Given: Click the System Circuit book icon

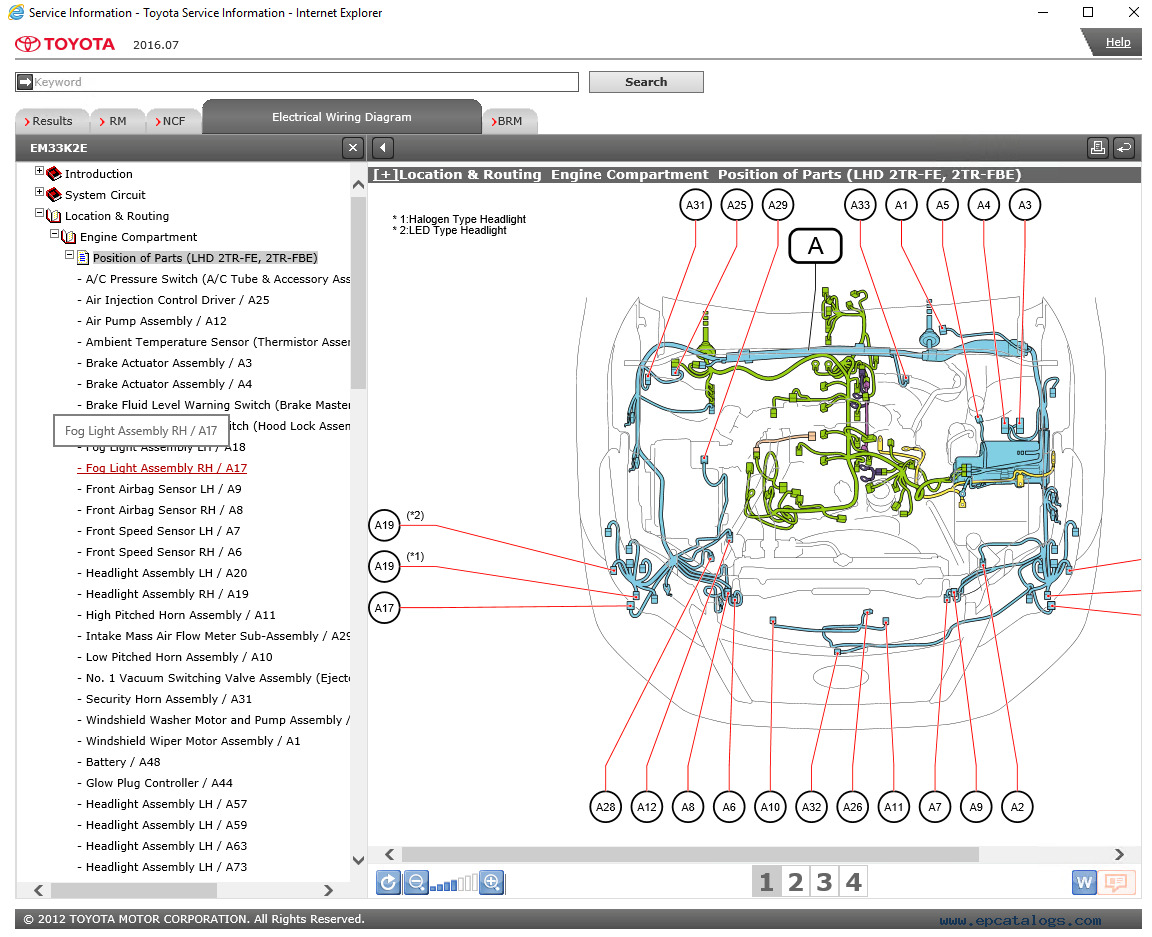Looking at the screenshot, I should (54, 195).
